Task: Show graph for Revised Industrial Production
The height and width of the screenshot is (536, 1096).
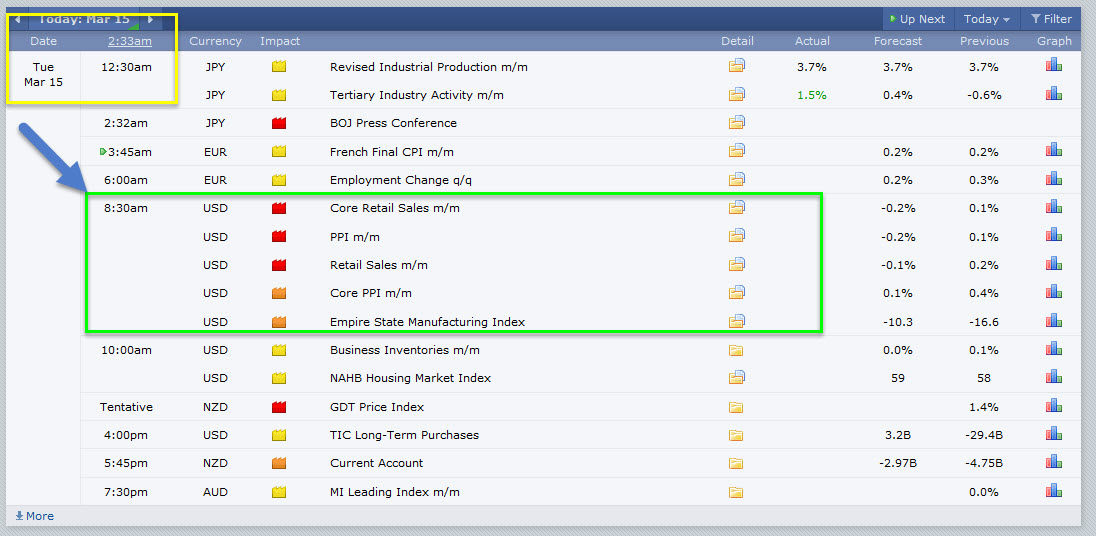Action: (x=1054, y=65)
